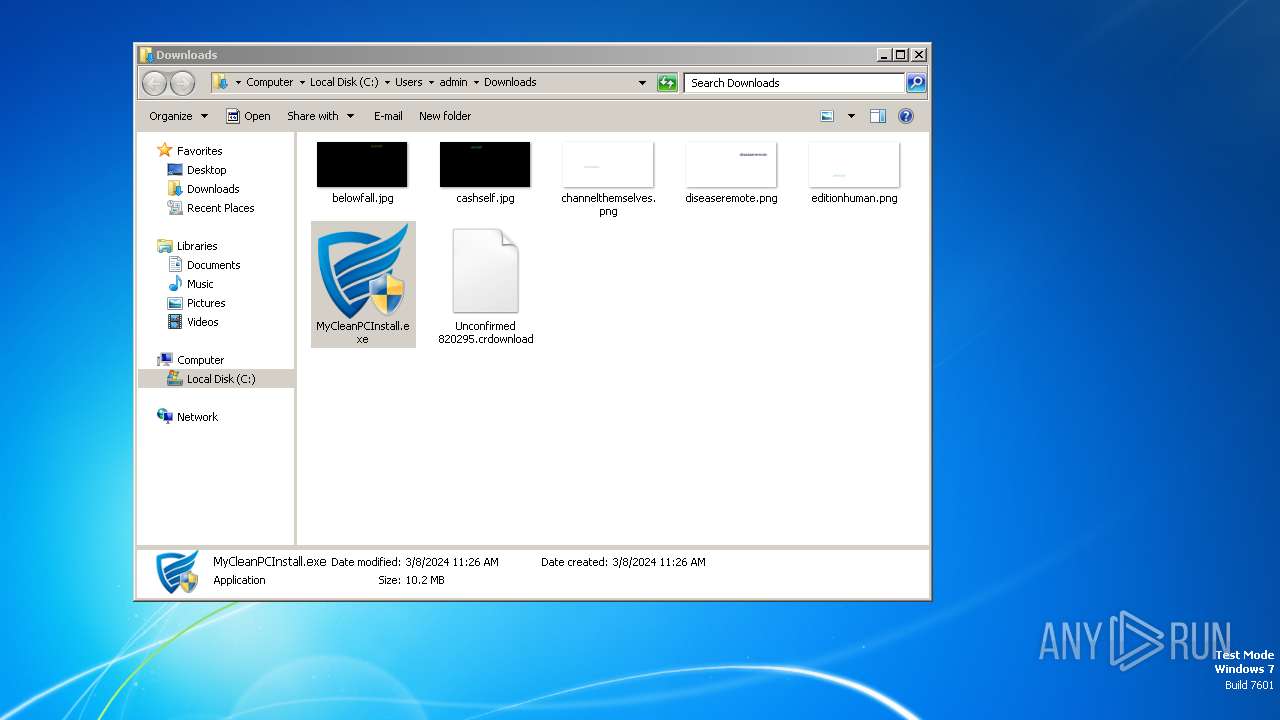Click Computer in the address bar
The image size is (1280, 720).
(x=270, y=83)
